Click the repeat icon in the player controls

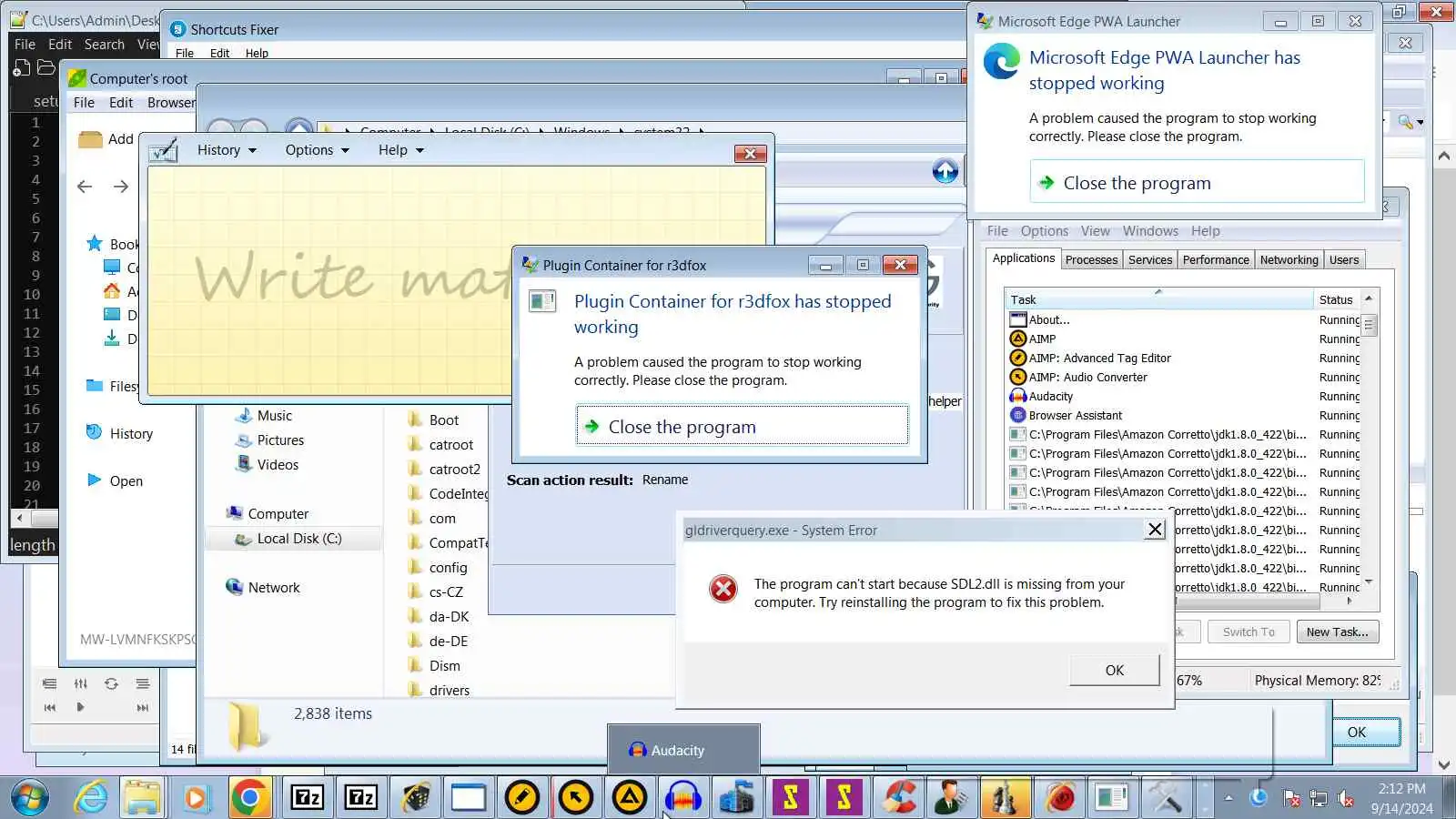point(111,683)
